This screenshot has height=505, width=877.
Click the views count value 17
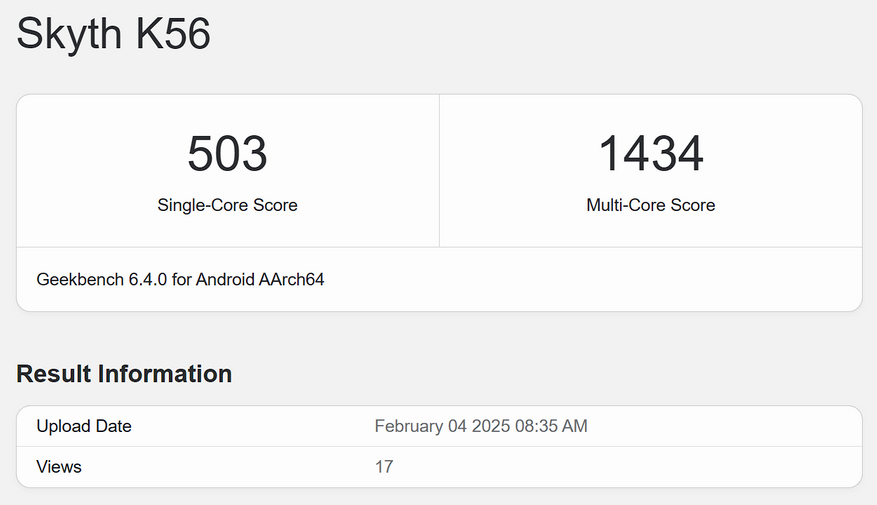click(x=384, y=467)
